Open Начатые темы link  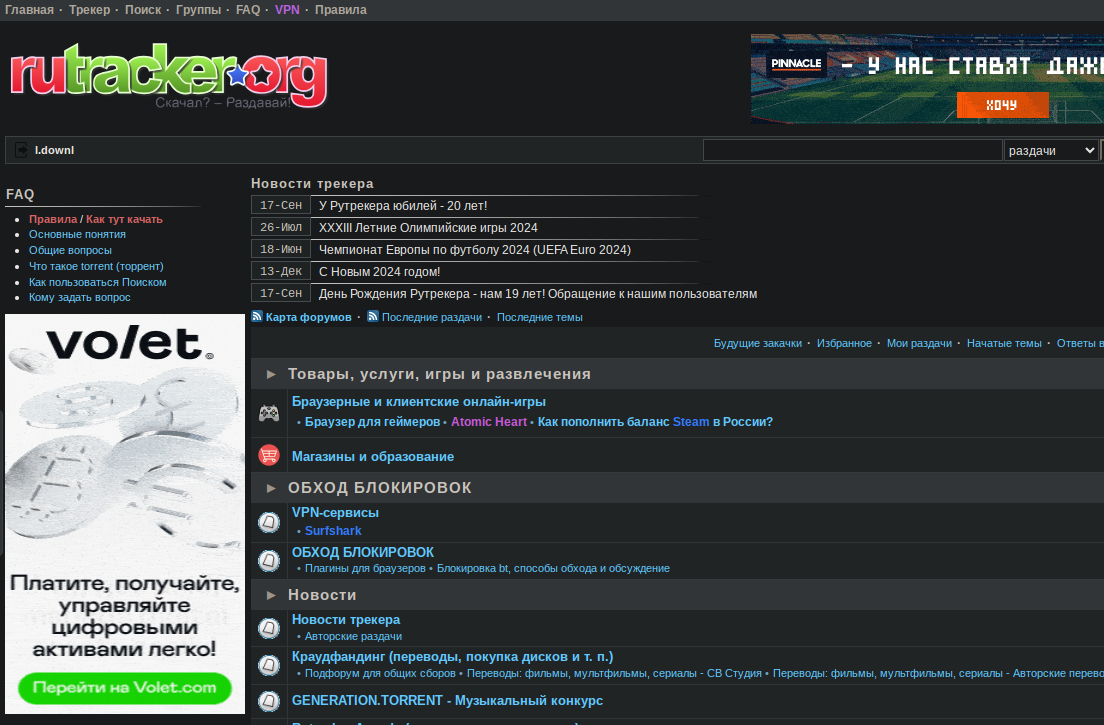(1004, 343)
